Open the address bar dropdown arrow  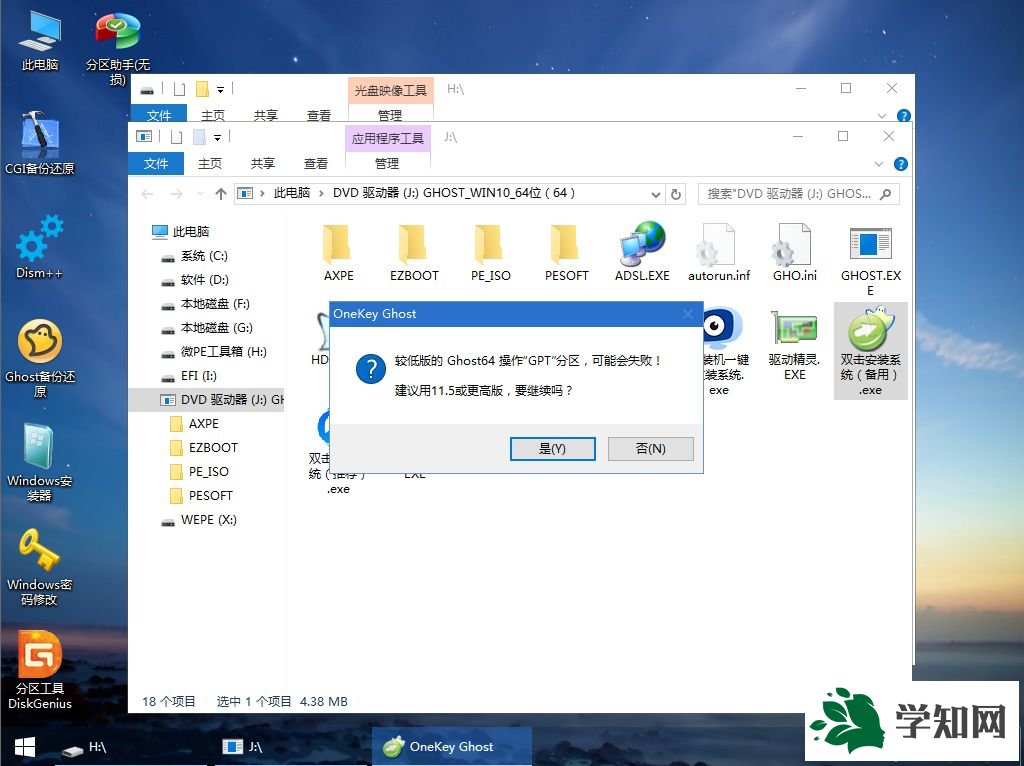click(x=655, y=195)
